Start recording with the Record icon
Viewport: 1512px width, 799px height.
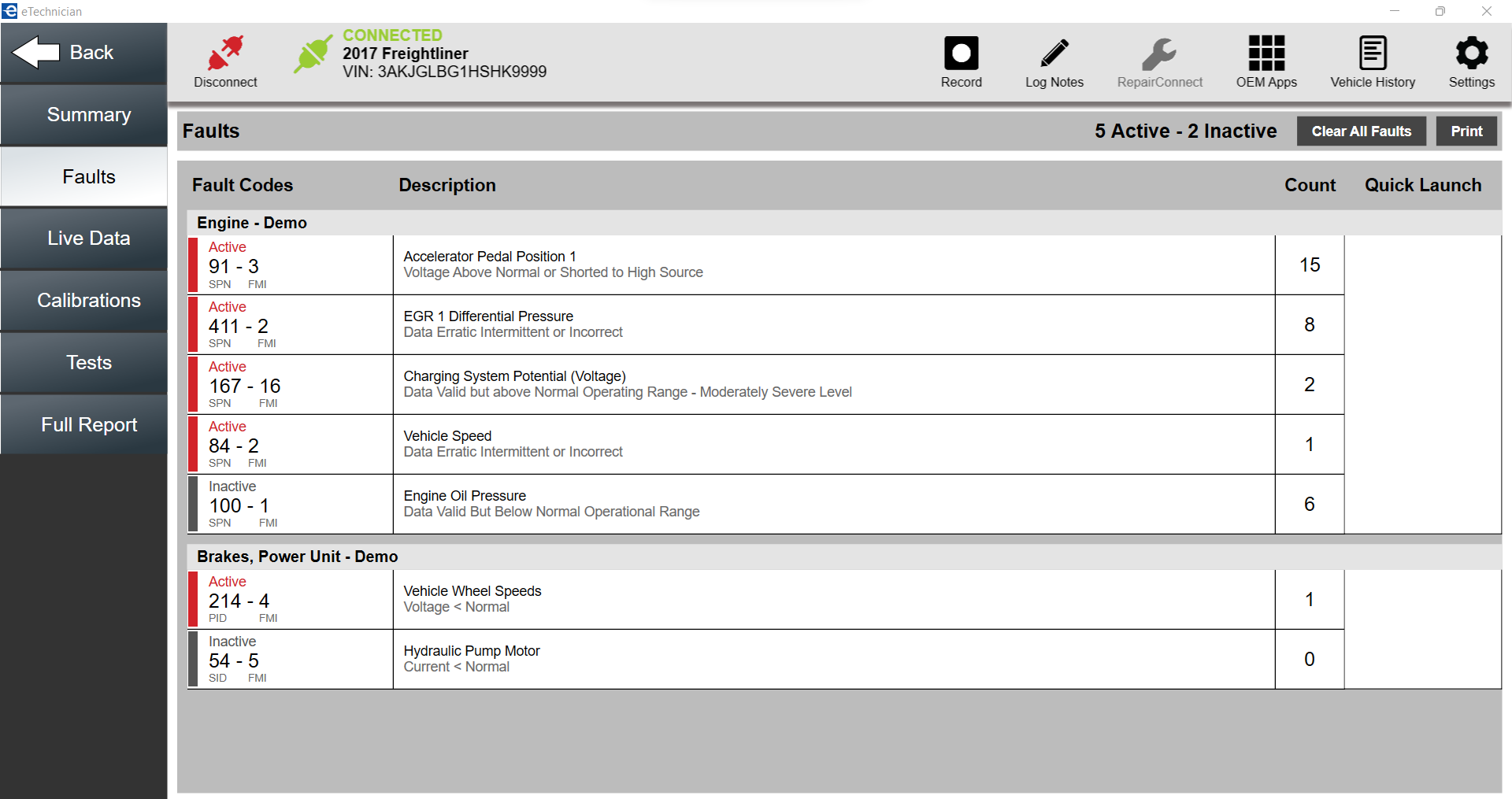point(961,54)
